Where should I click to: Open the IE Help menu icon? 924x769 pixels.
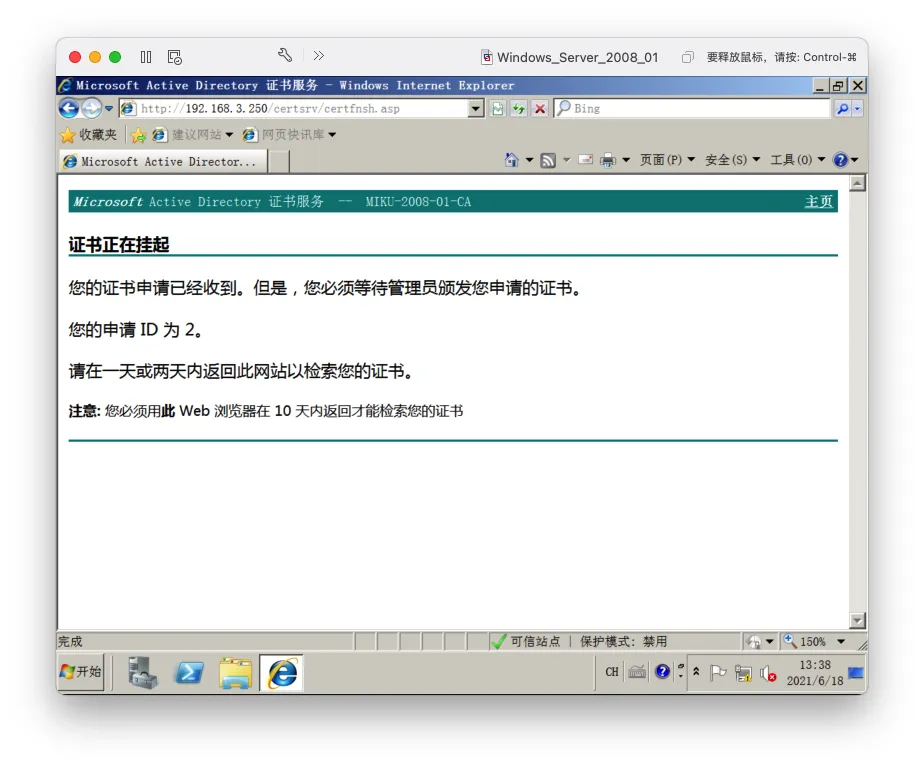coord(845,160)
